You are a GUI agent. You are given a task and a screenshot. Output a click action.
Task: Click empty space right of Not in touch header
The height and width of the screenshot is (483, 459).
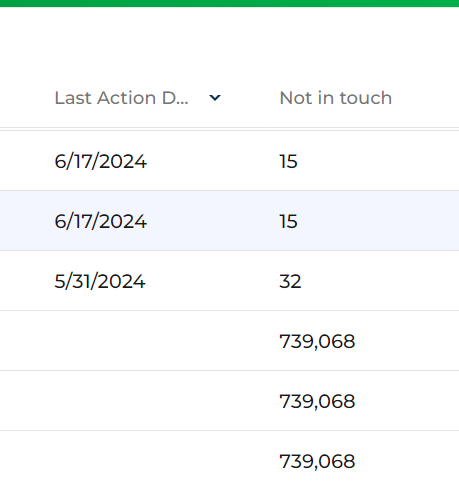(x=426, y=98)
